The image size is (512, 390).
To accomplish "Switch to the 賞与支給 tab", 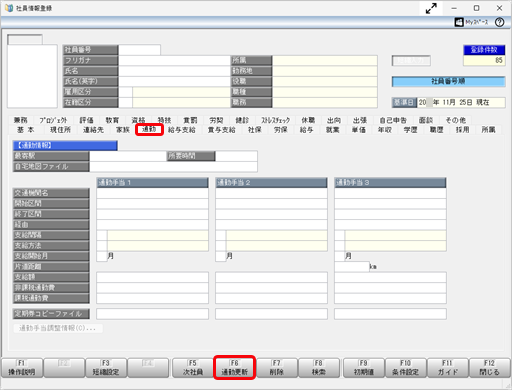I will pyautogui.click(x=222, y=130).
